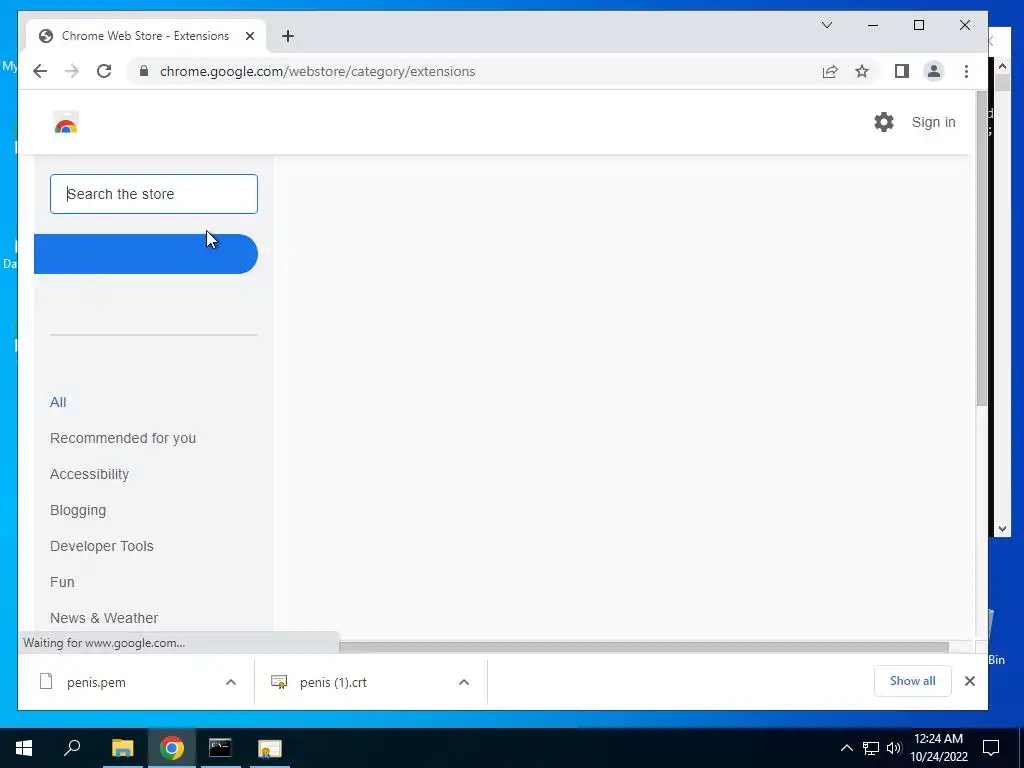Screen dimensions: 1024x768
Task: Choose the Accessibility category
Action: click(89, 474)
